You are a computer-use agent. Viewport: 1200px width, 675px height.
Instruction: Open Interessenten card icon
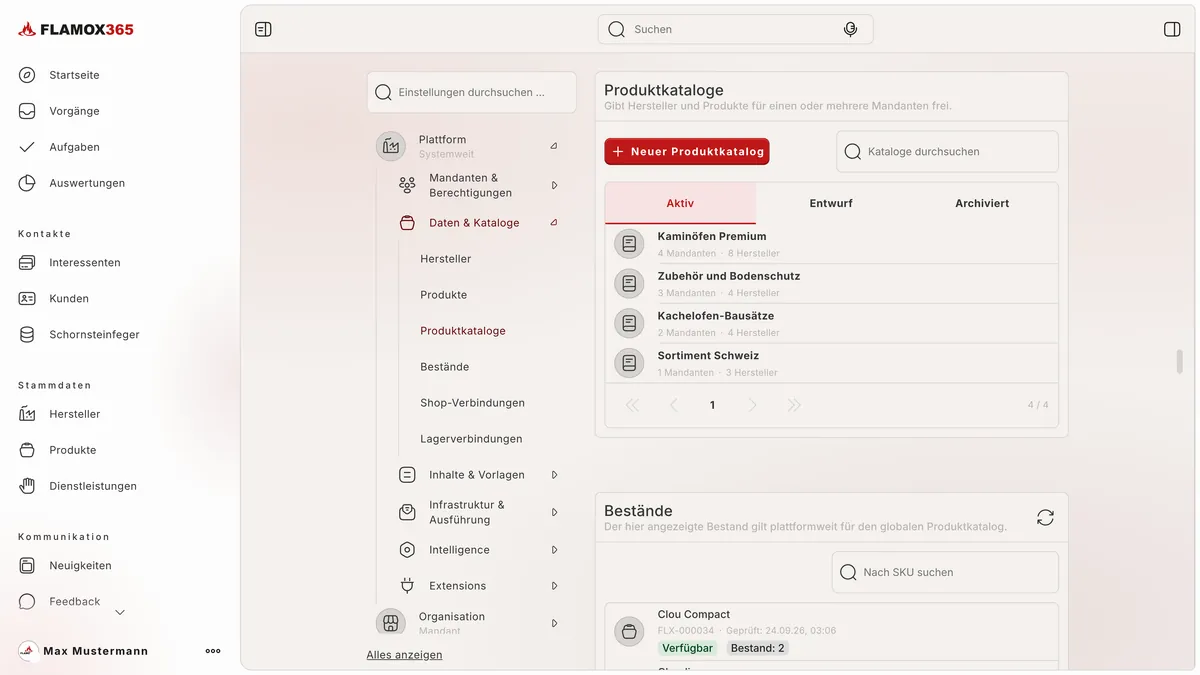[x=27, y=263]
